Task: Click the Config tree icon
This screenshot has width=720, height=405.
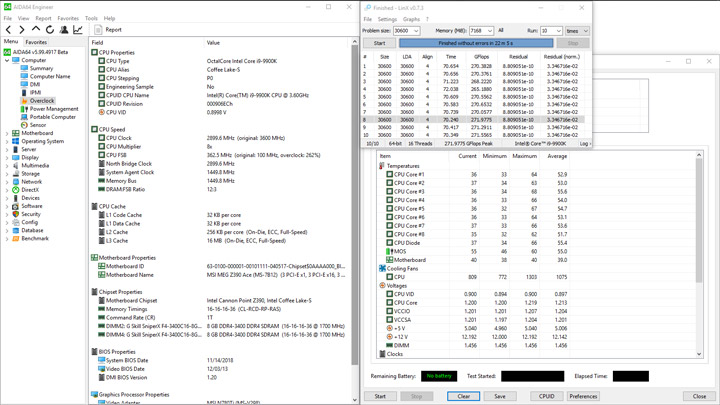Action: click(x=16, y=222)
